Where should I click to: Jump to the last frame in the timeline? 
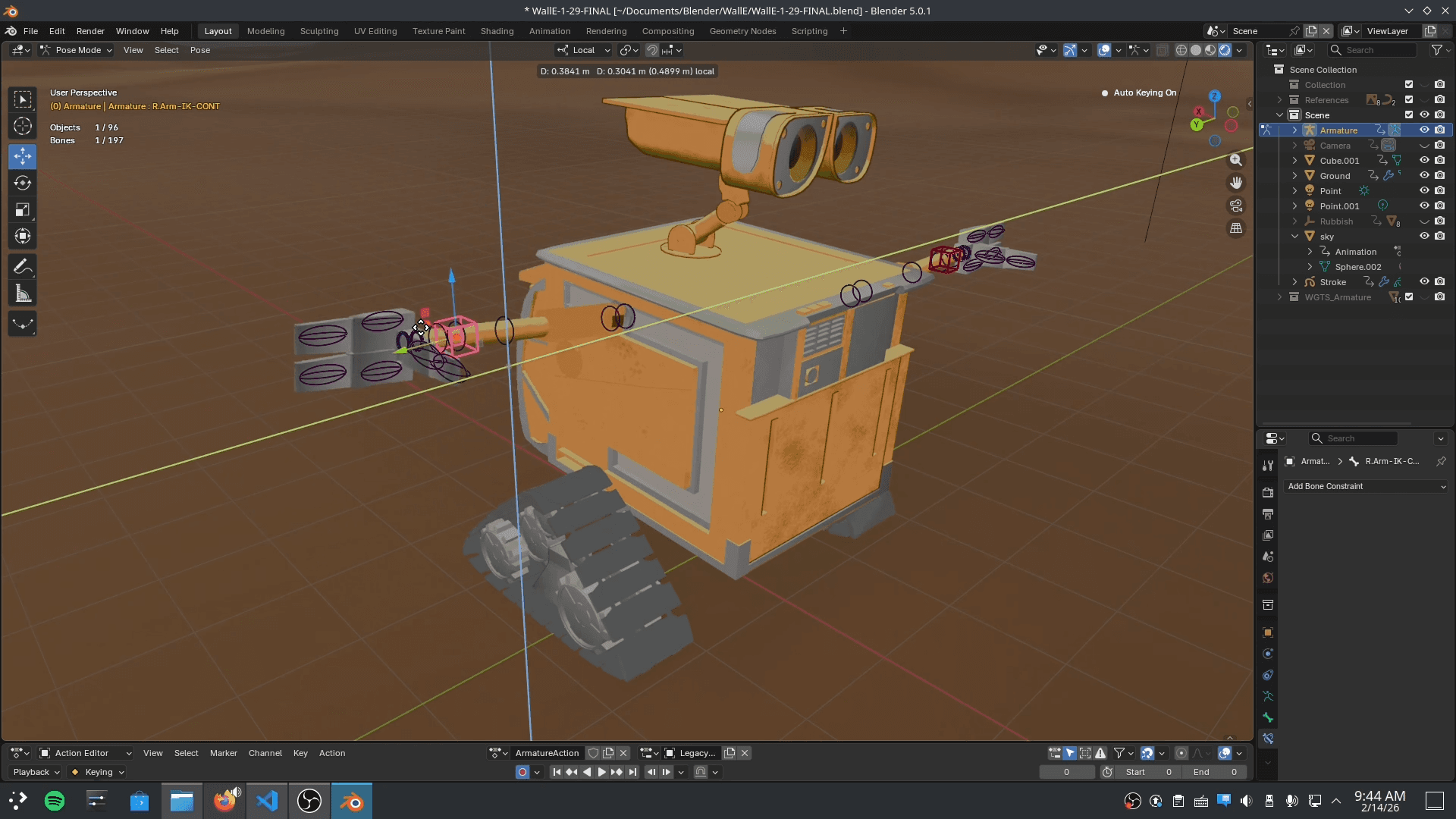(x=632, y=771)
